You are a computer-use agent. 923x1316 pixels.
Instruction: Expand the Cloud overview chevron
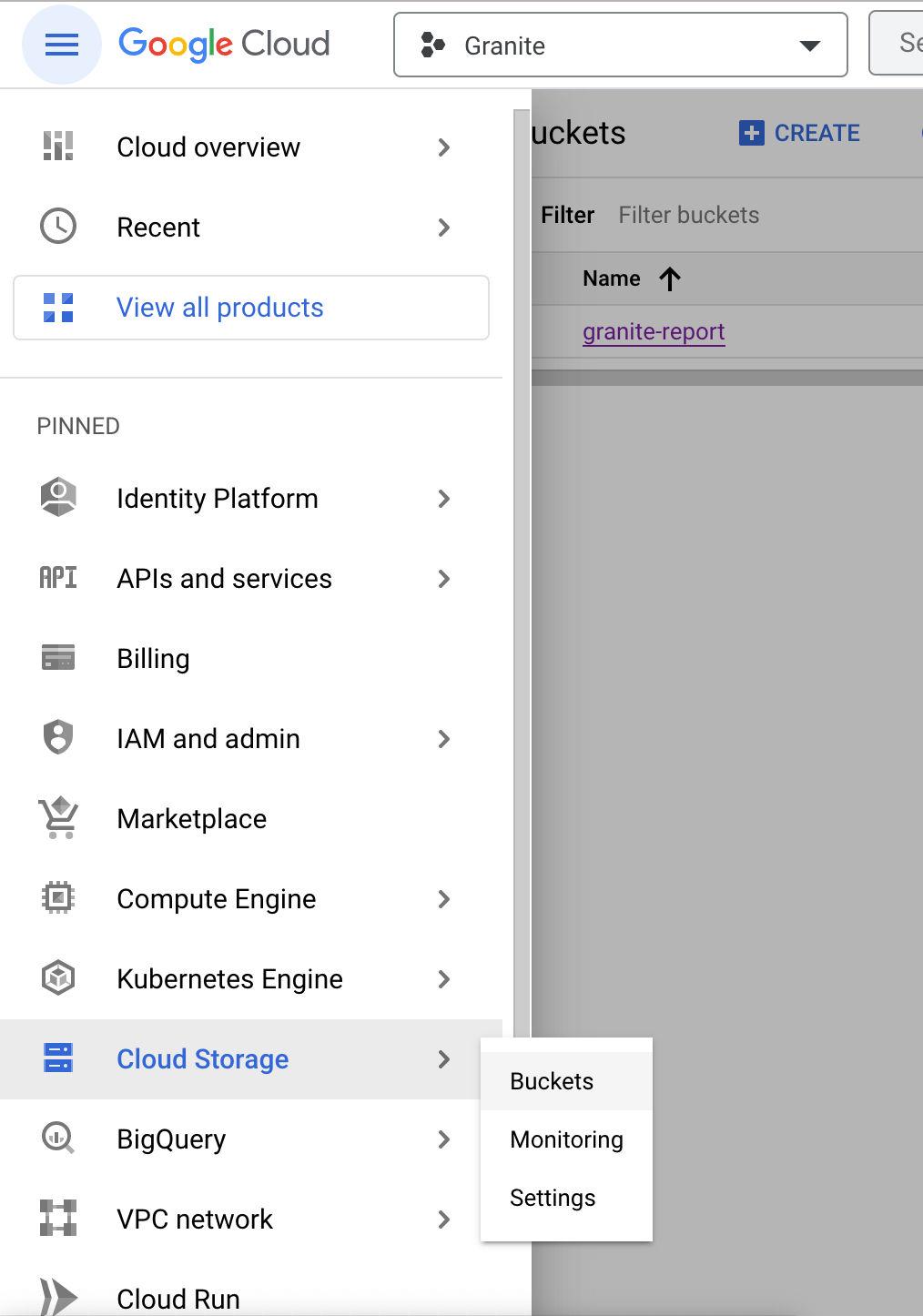click(444, 147)
